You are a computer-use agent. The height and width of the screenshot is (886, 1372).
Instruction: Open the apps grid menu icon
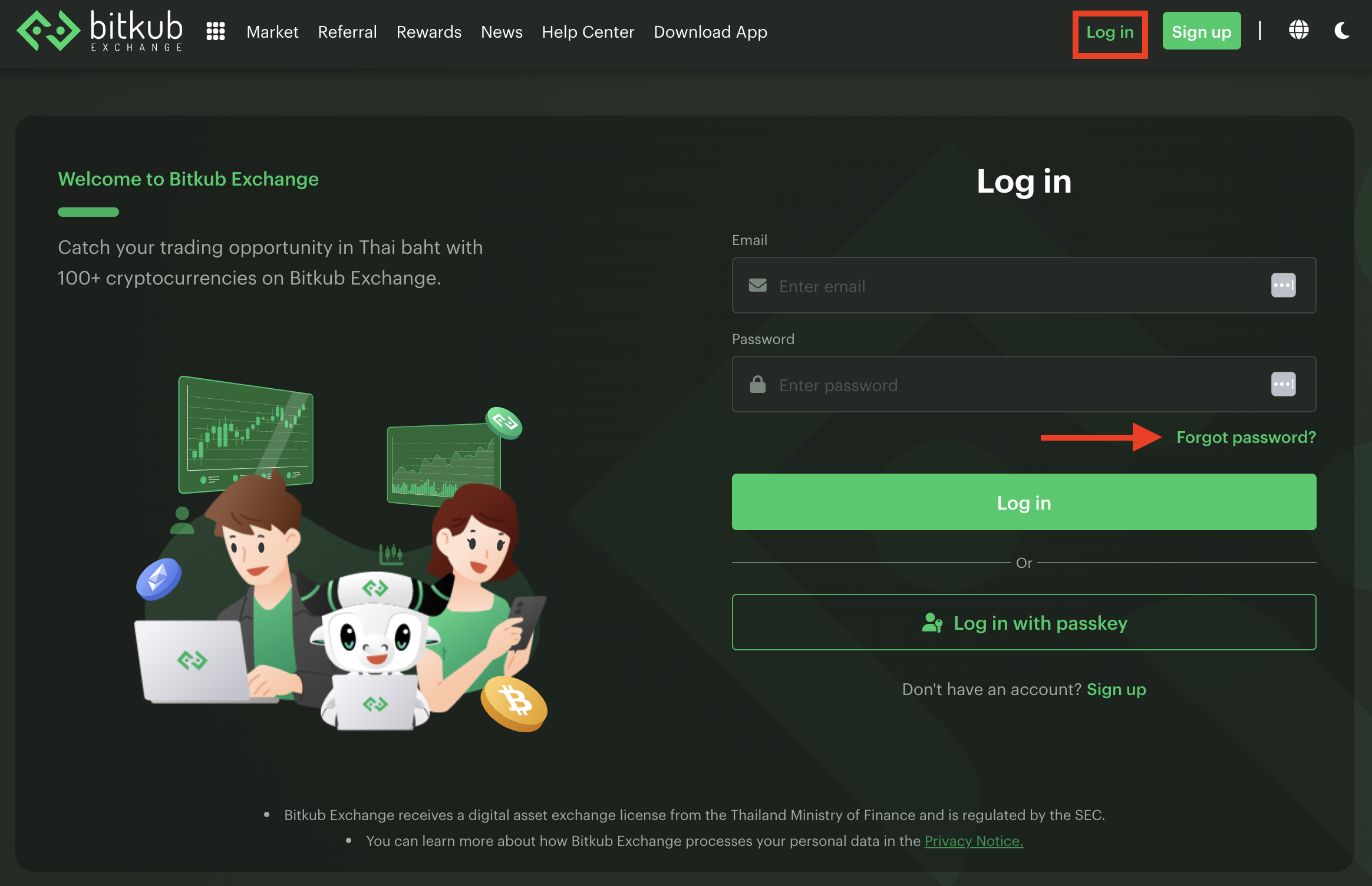(216, 31)
